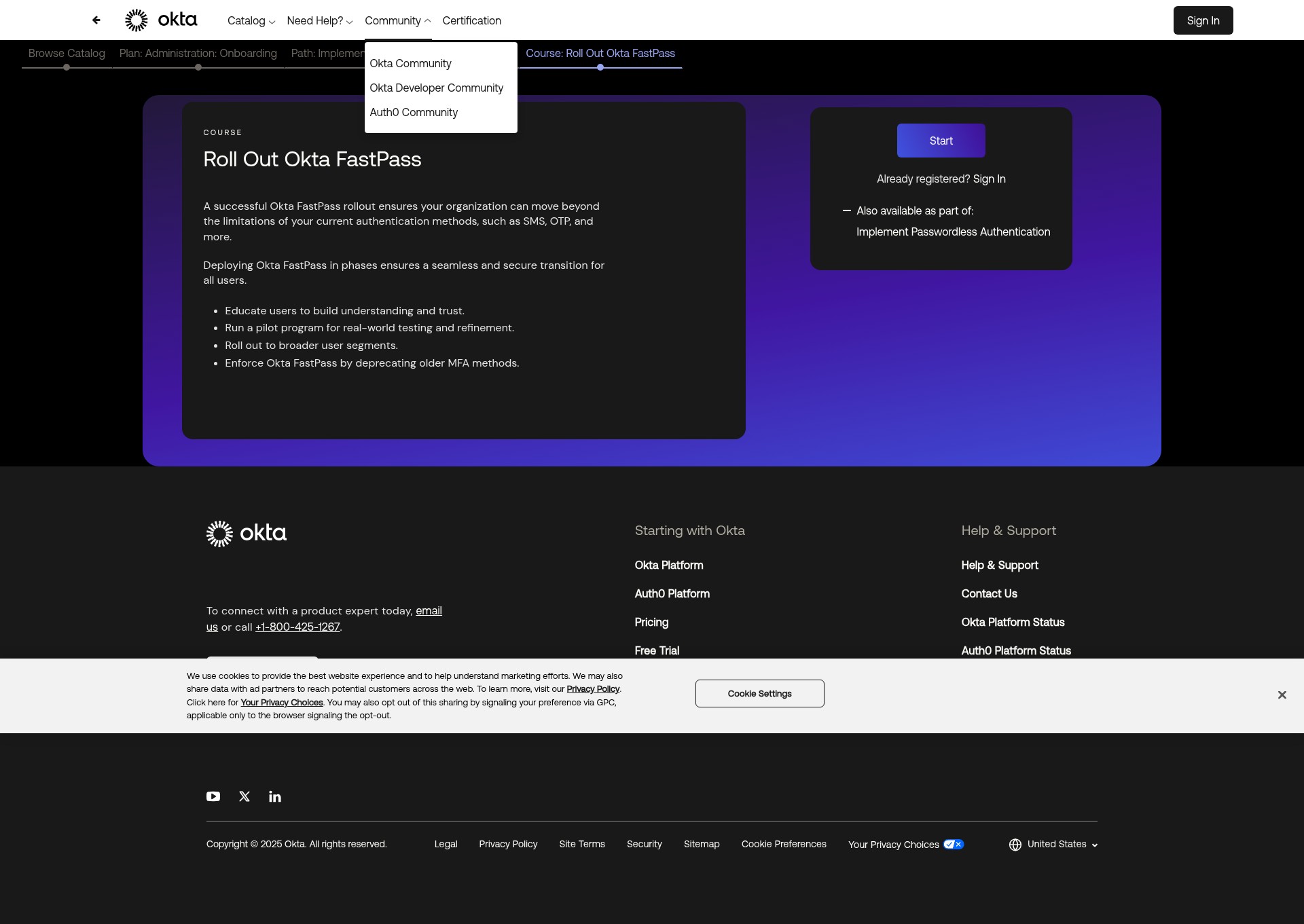Open the Privacy Policy link in the footer bar
Screen dimensions: 1304x924
coord(509,845)
